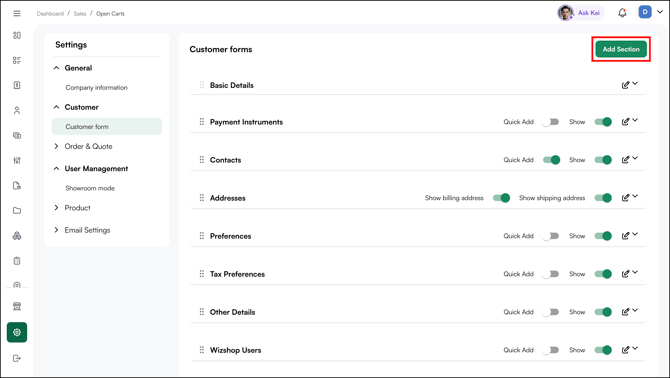
Task: Open the folder sidebar icon
Action: pyautogui.click(x=17, y=211)
